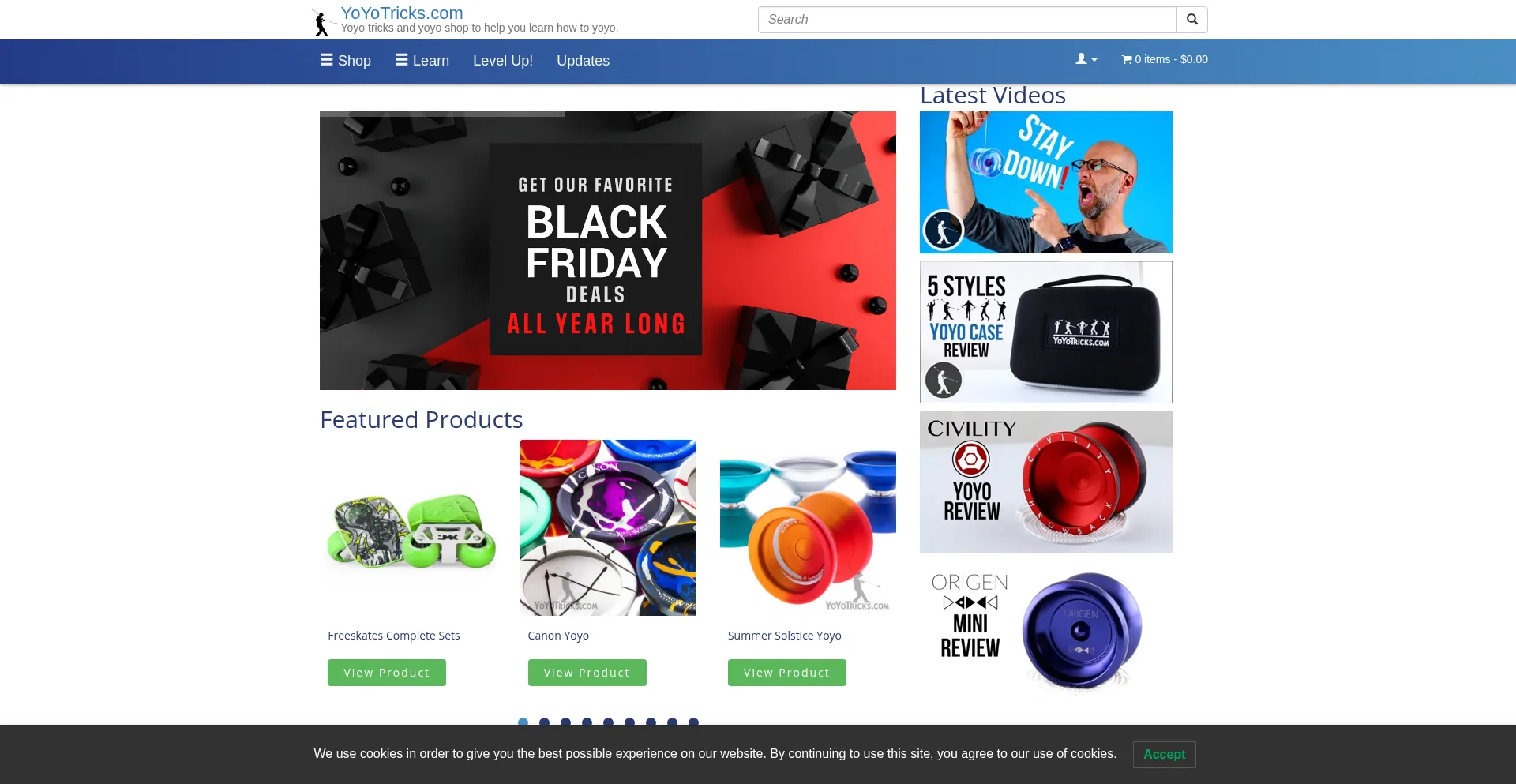1516x784 pixels.
Task: Accept the cookies notice
Action: 1164,754
